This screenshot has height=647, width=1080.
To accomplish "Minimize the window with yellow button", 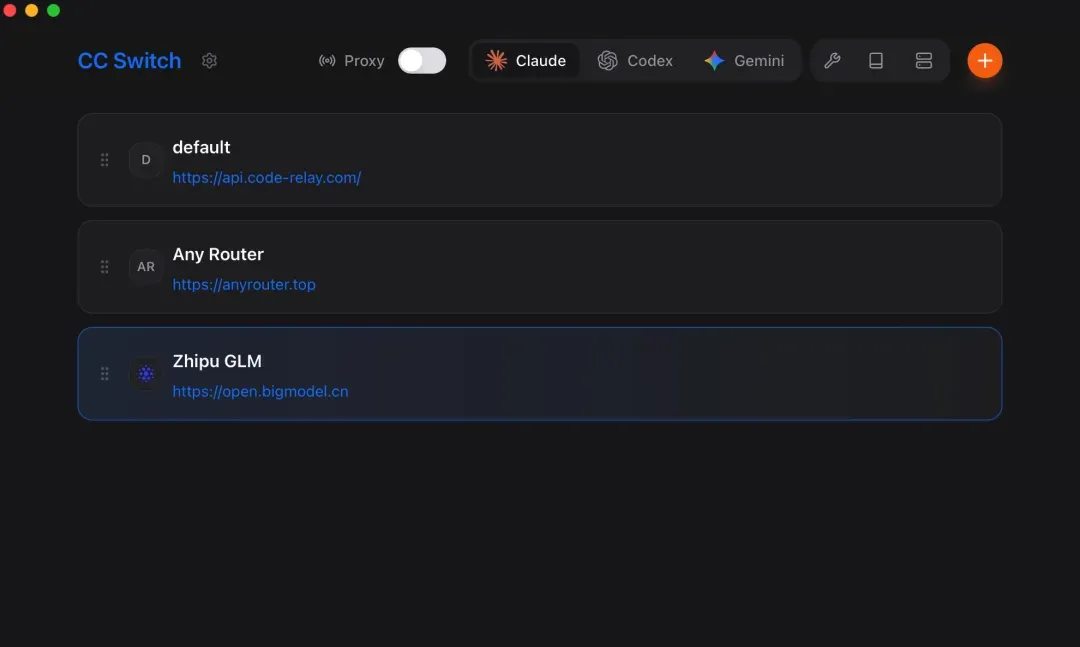I will [x=32, y=10].
